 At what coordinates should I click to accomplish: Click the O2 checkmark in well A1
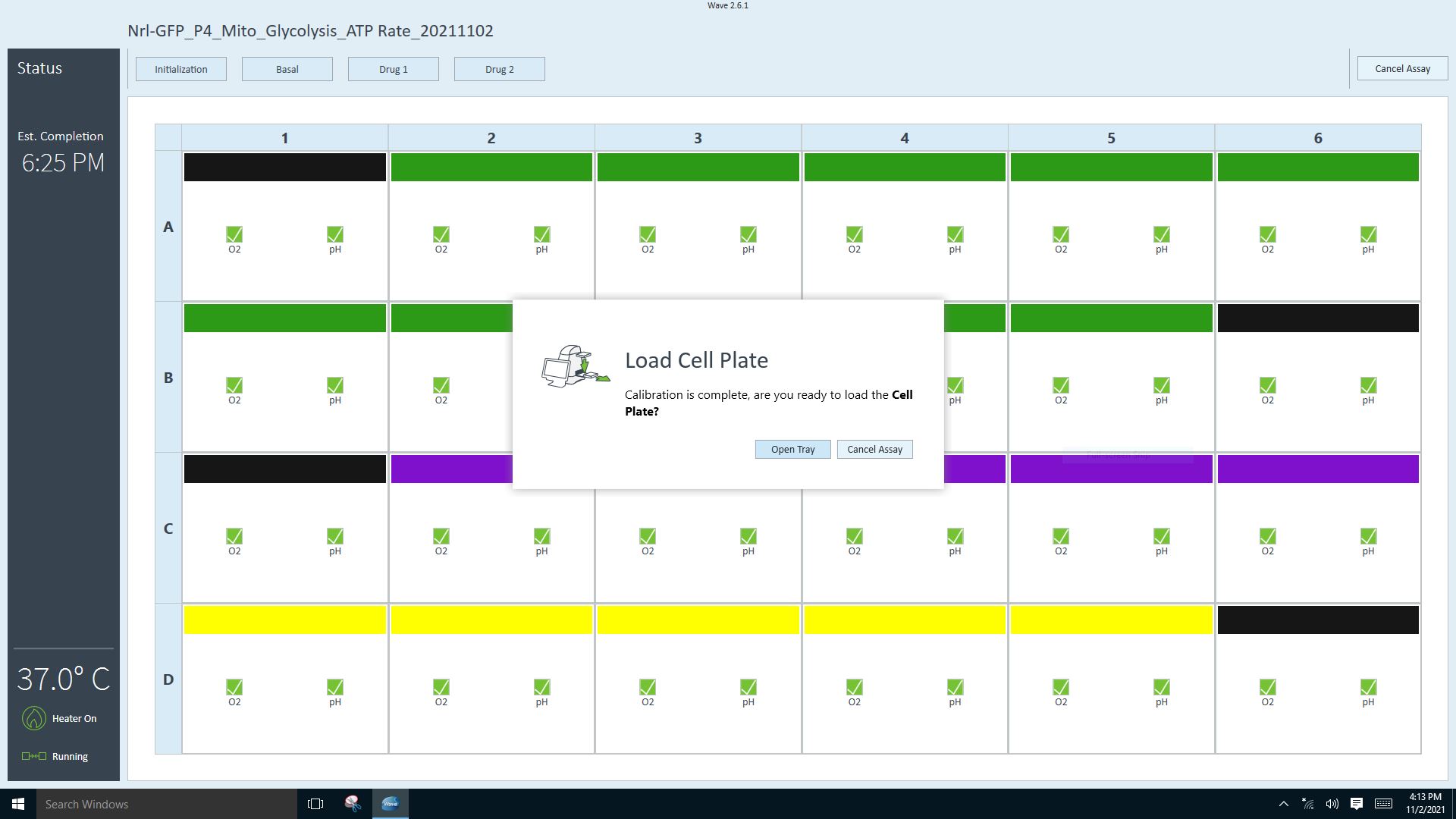234,234
